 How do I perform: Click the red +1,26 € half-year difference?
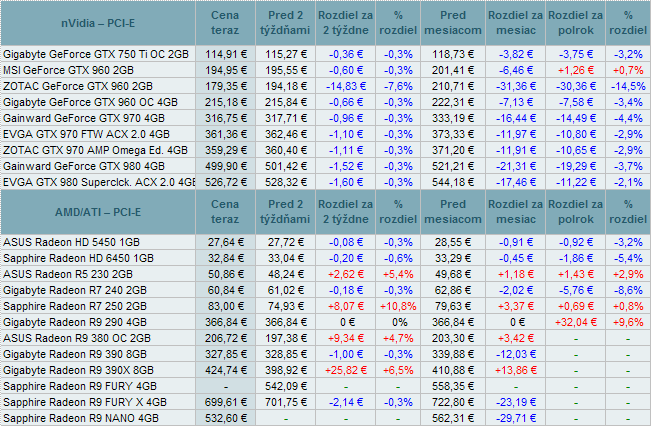tap(576, 70)
